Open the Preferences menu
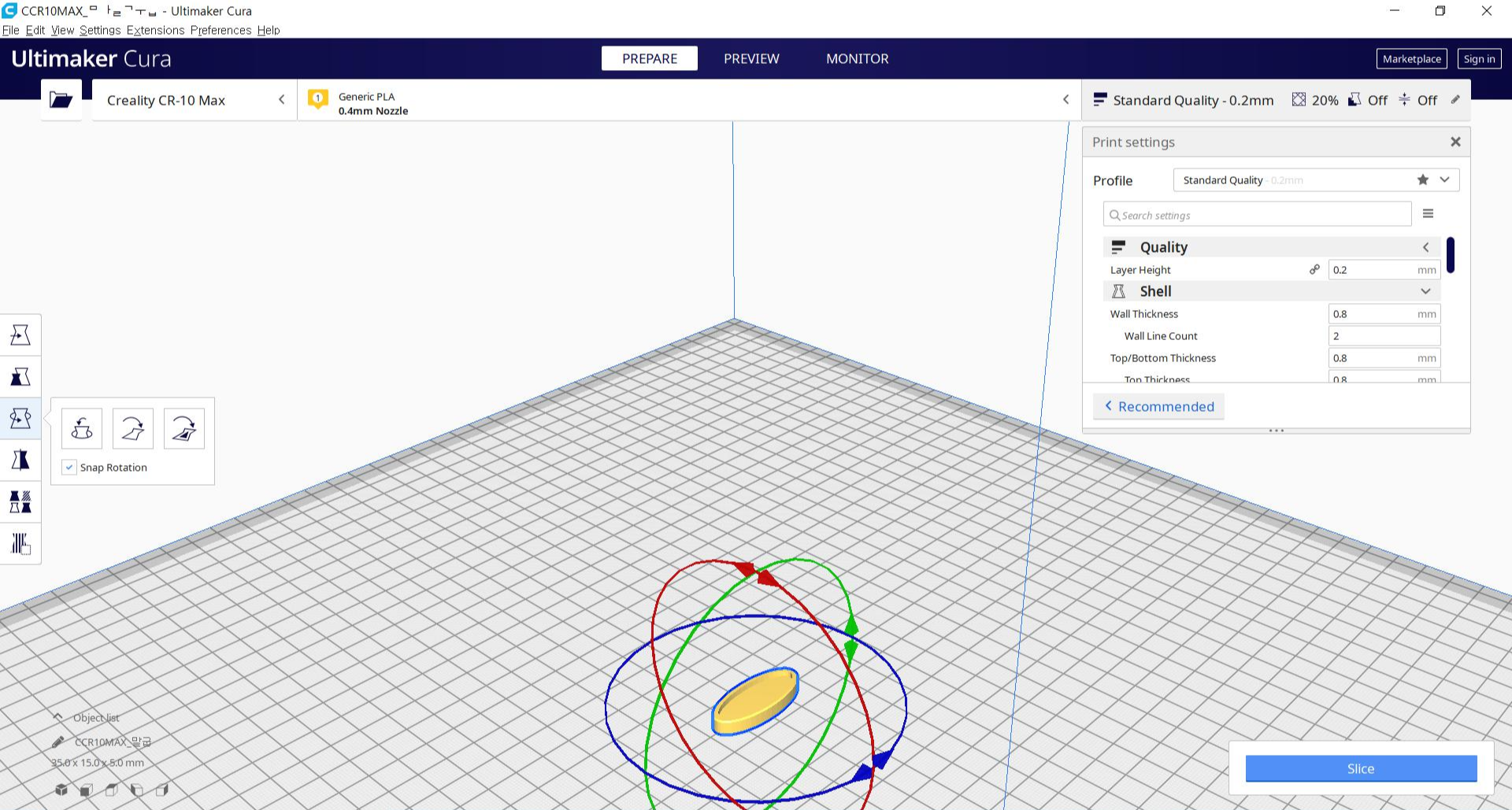The height and width of the screenshot is (810, 1512). tap(220, 30)
